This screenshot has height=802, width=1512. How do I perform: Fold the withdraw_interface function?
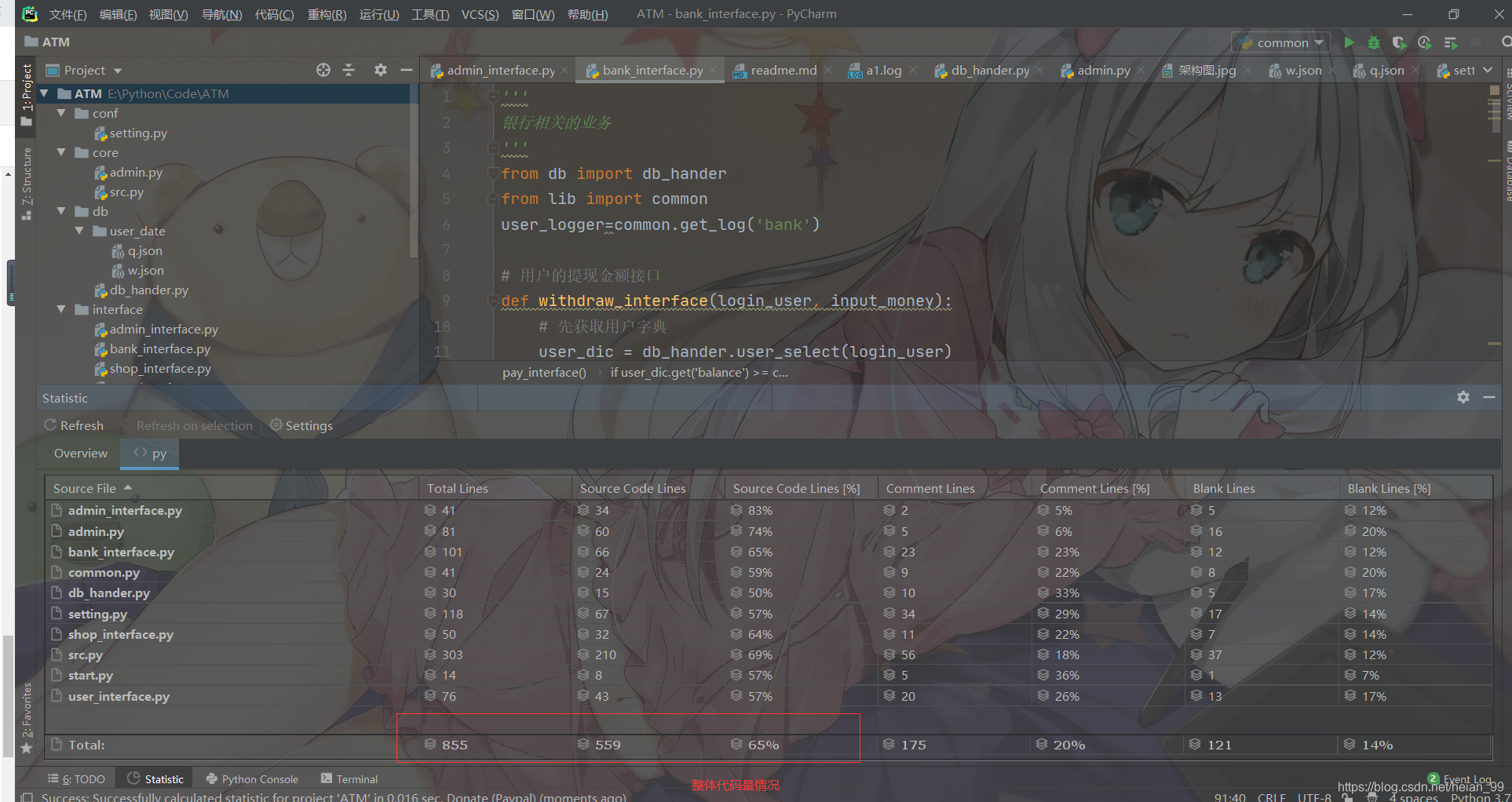pyautogui.click(x=492, y=301)
